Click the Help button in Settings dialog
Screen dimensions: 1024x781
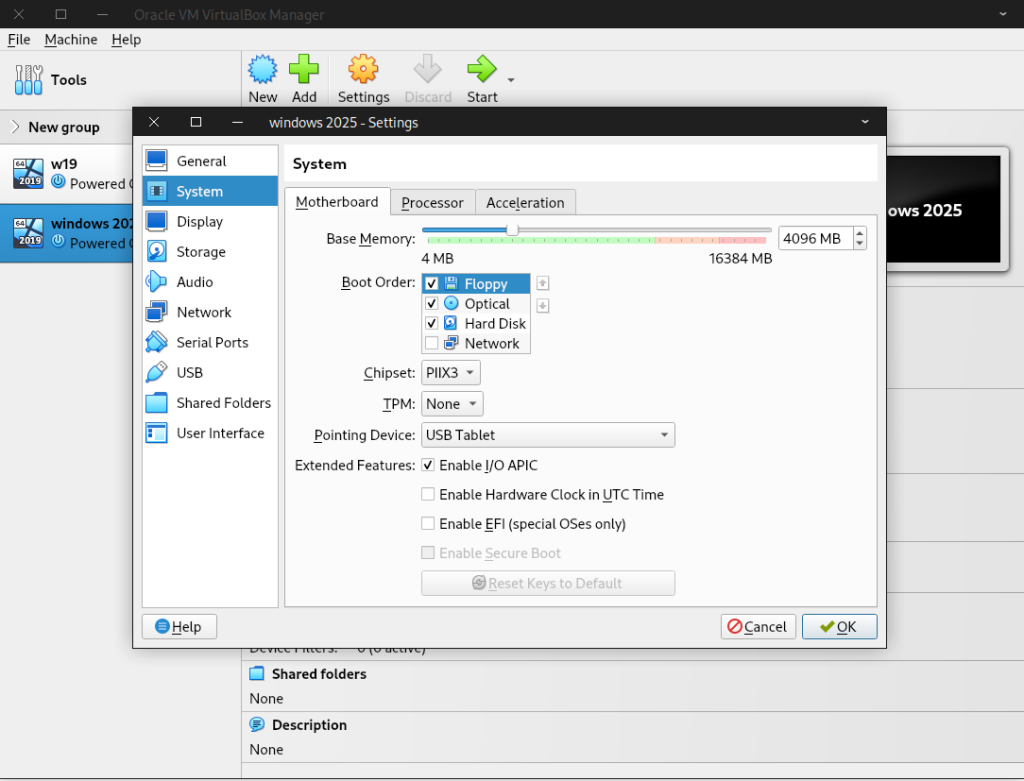[179, 627]
